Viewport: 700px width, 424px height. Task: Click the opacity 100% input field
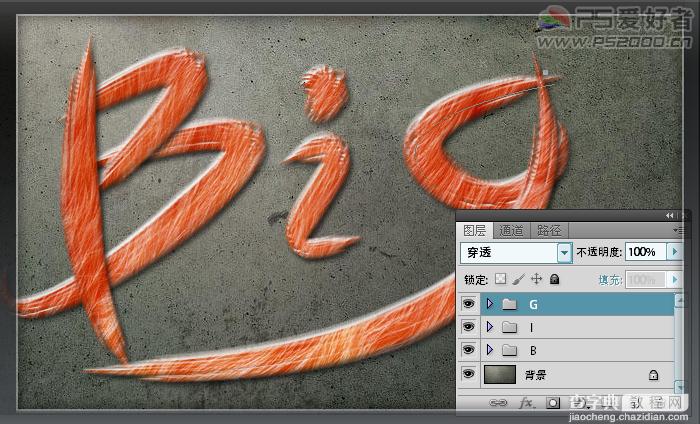click(646, 252)
